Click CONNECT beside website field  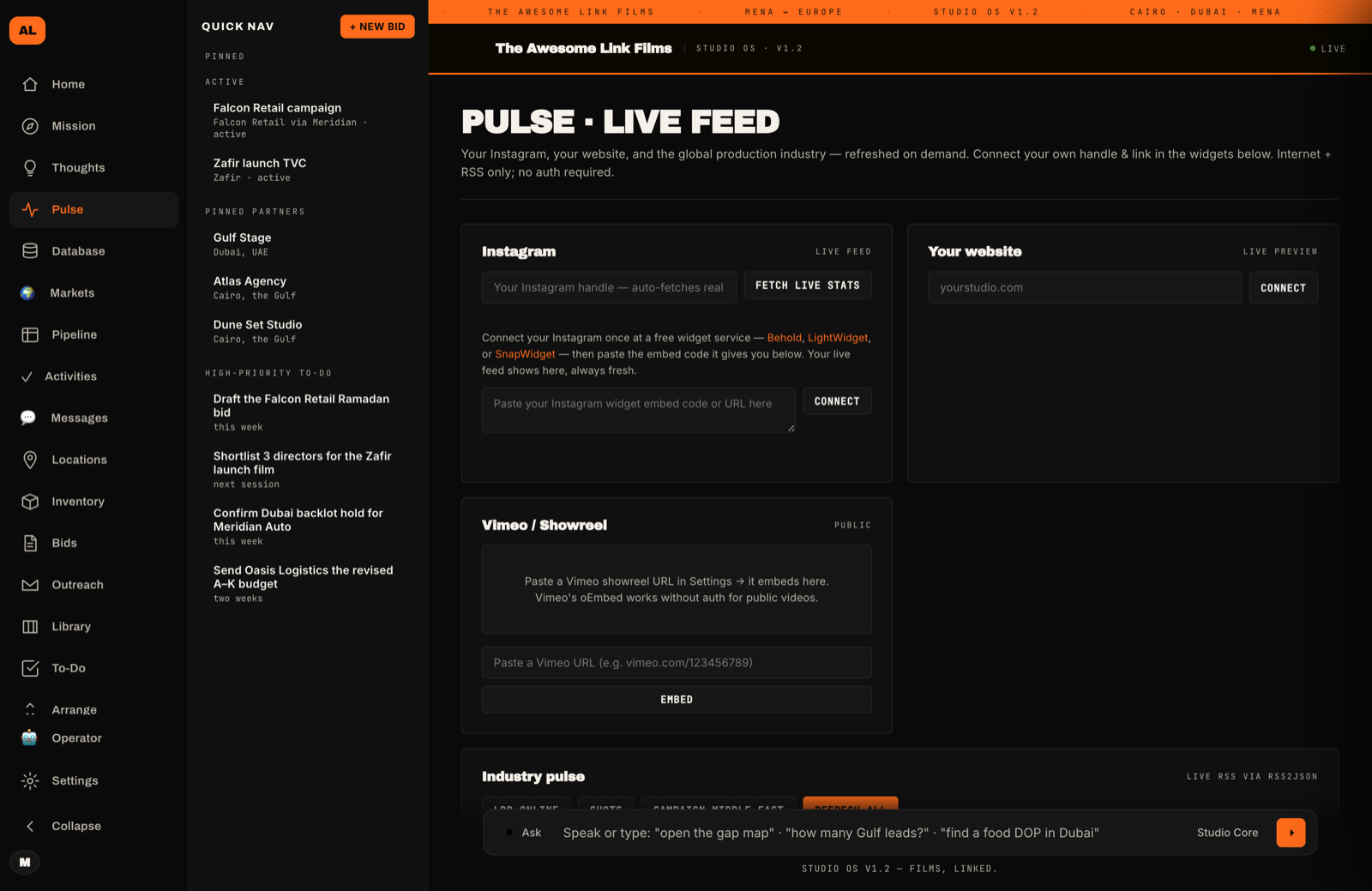point(1283,288)
